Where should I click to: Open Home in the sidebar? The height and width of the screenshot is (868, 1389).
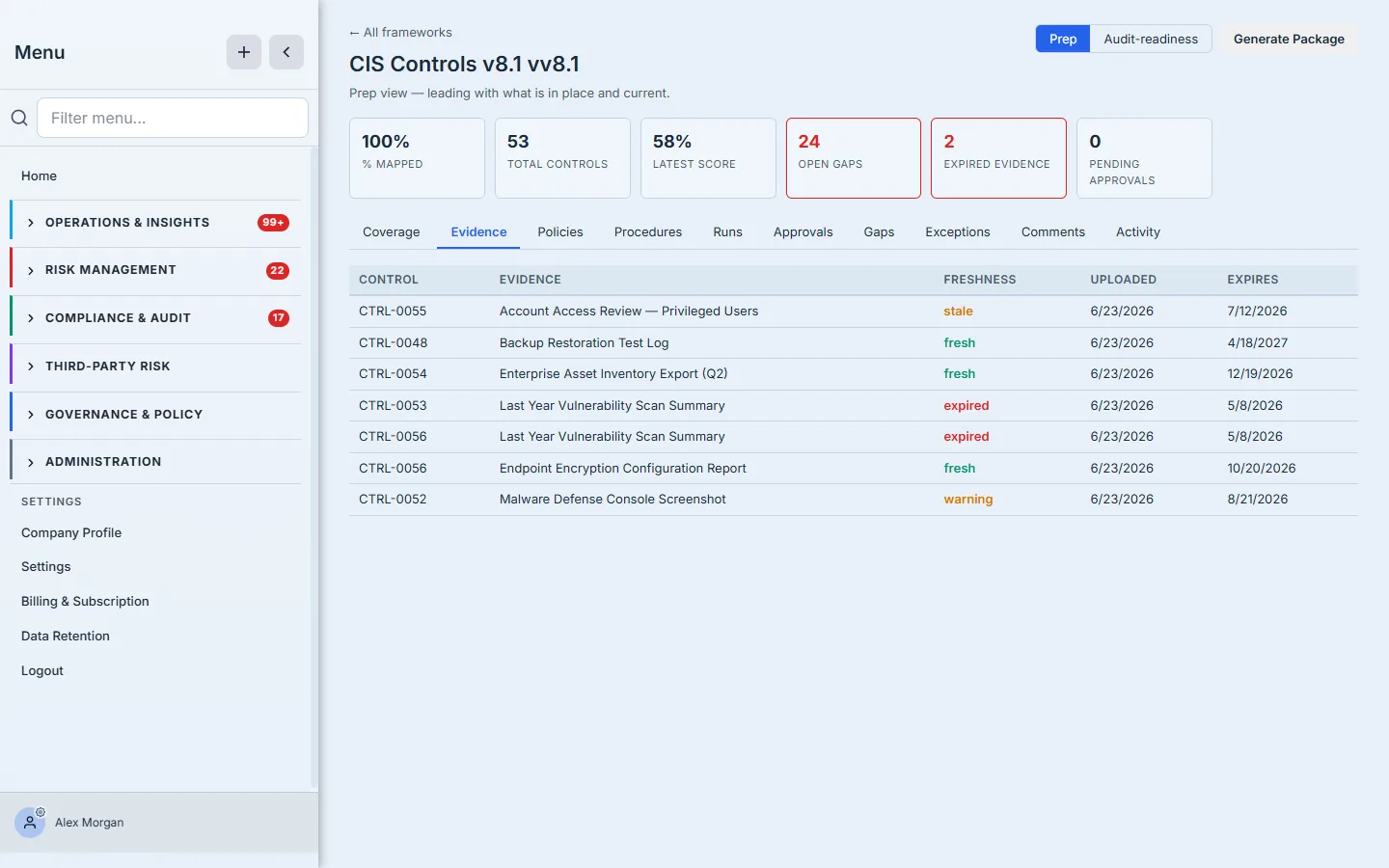click(39, 176)
